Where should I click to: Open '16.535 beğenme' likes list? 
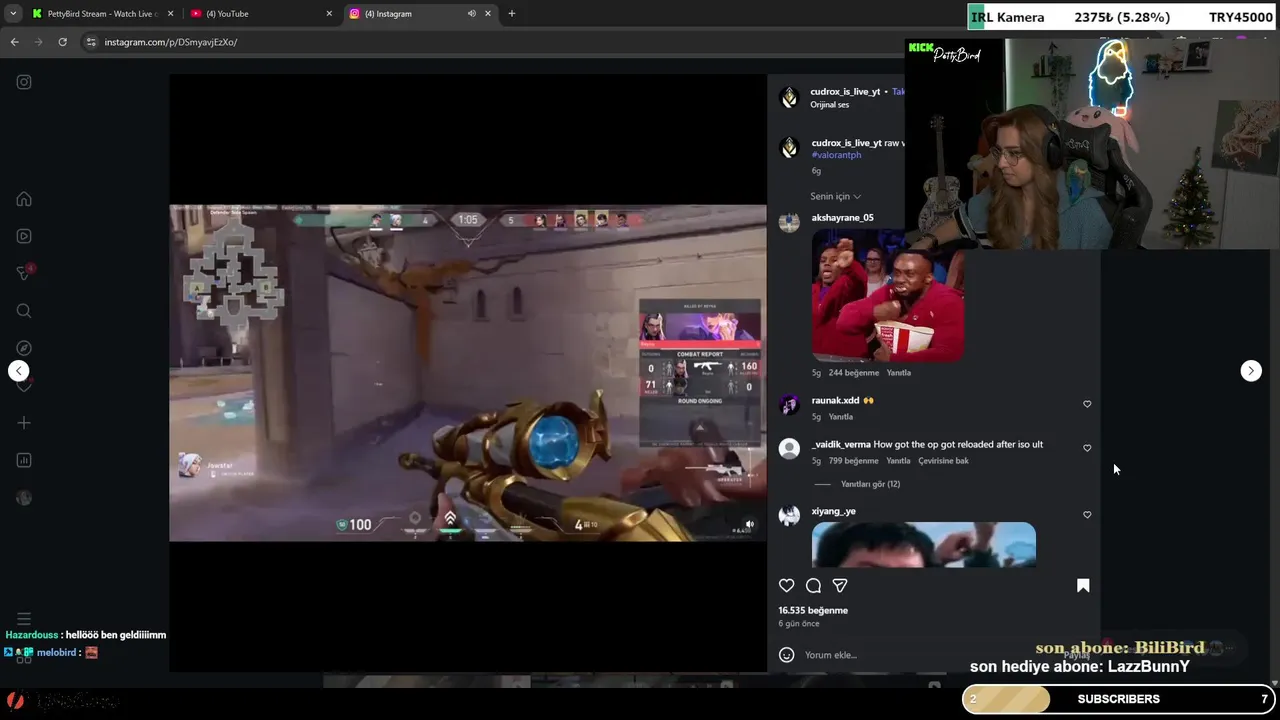coord(813,610)
